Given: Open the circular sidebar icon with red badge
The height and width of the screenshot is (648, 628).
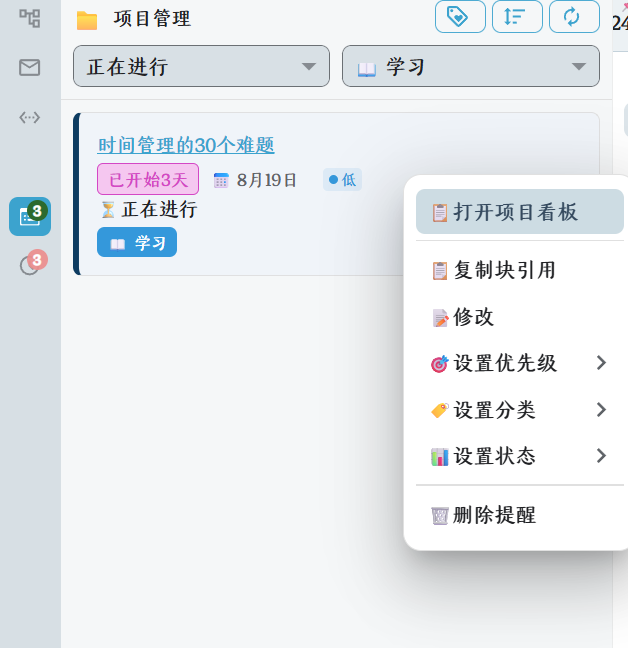Looking at the screenshot, I should (x=33, y=263).
